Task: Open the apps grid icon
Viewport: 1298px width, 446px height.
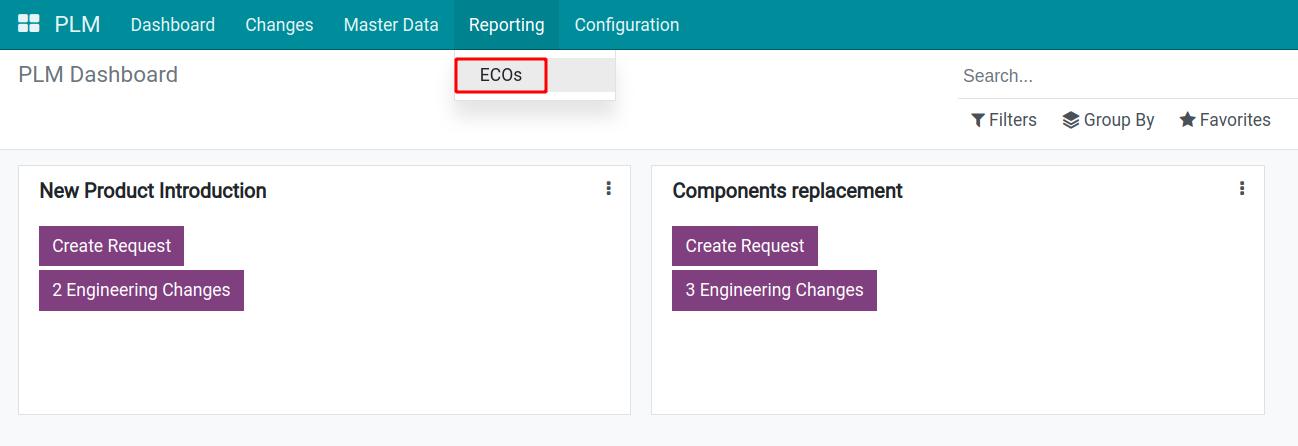Action: click(29, 24)
